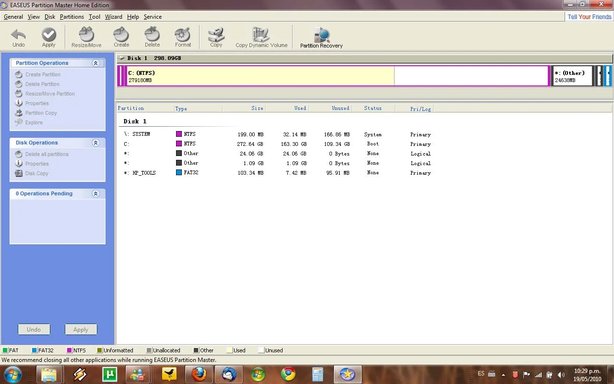Viewport: 614px width, 384px height.
Task: Open Properties under Partition Operations
Action: tap(32, 103)
